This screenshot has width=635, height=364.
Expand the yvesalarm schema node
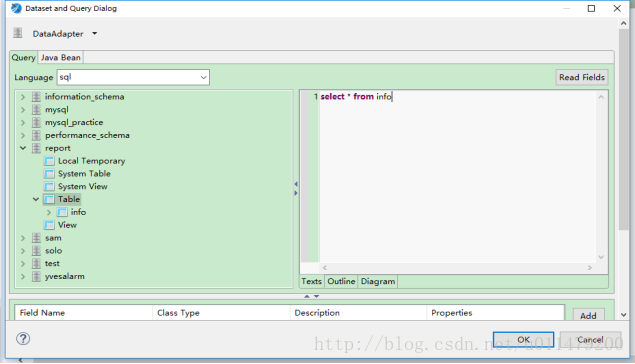(x=23, y=277)
